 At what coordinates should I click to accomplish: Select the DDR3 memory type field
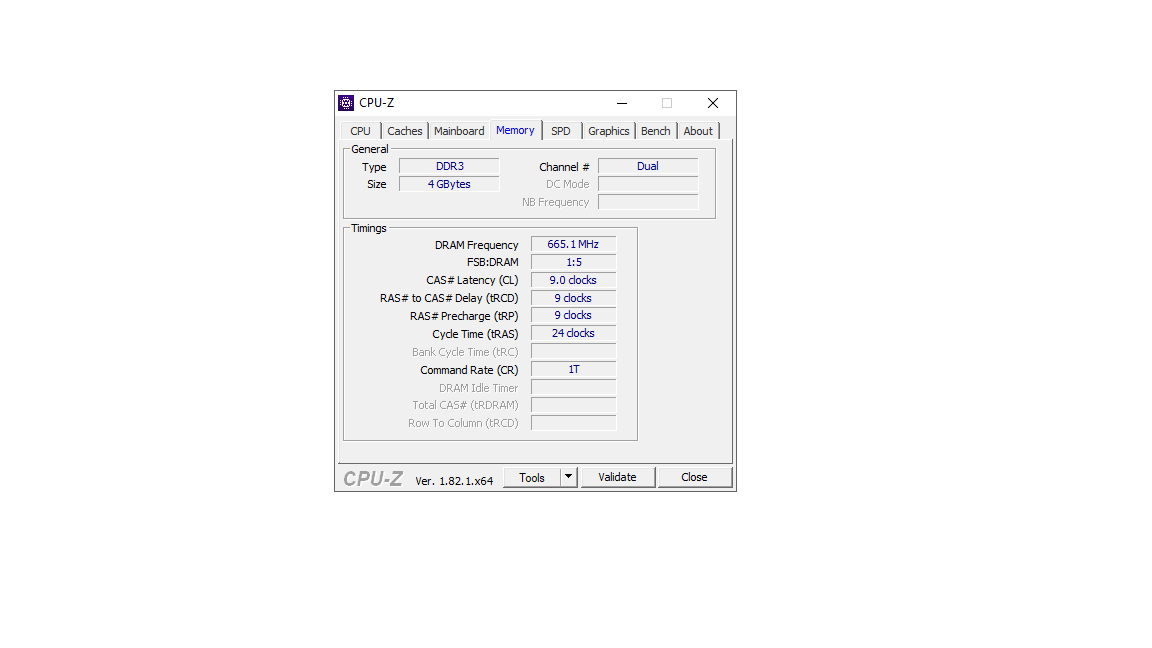(x=450, y=166)
